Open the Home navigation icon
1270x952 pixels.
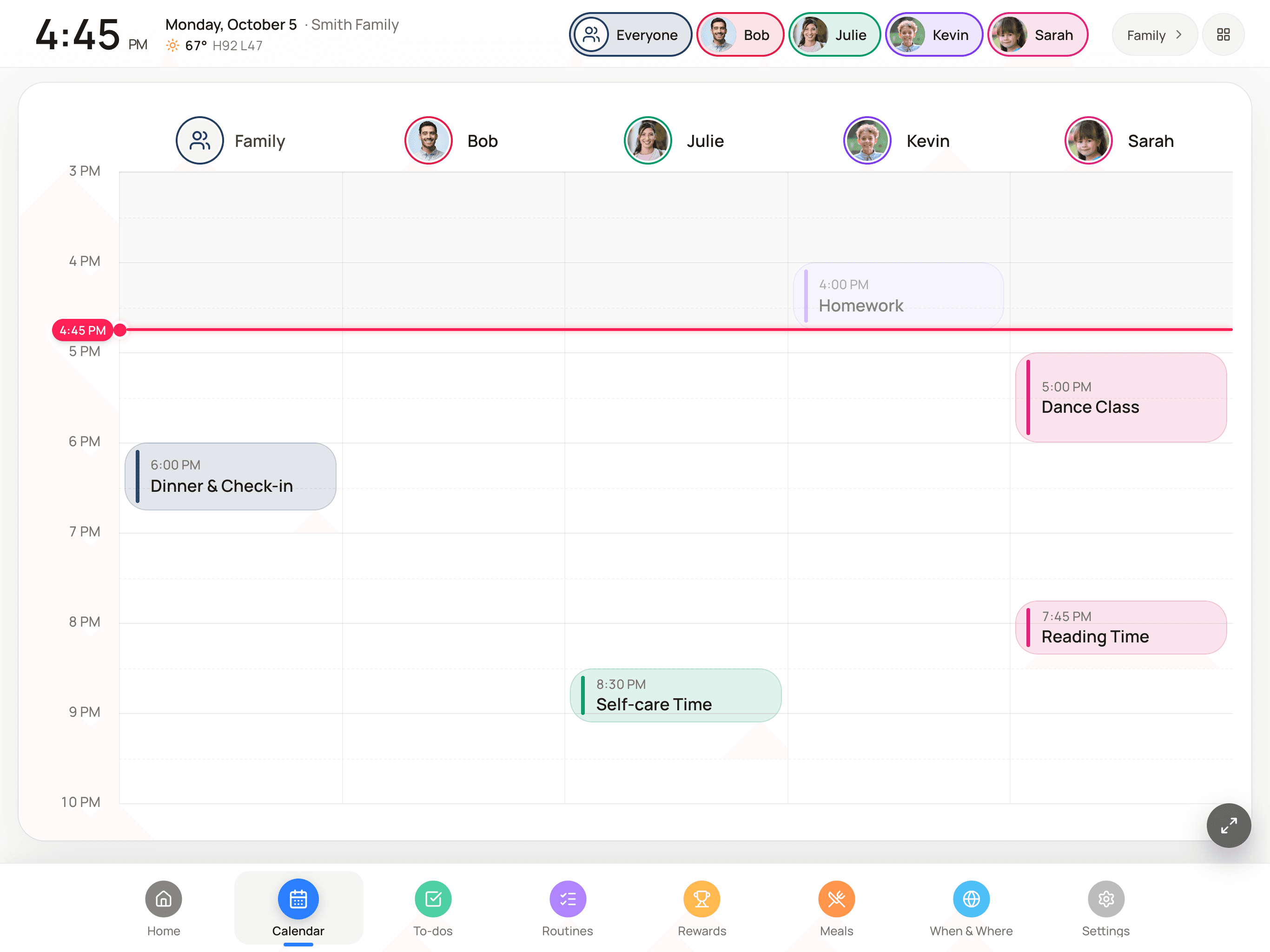tap(164, 899)
